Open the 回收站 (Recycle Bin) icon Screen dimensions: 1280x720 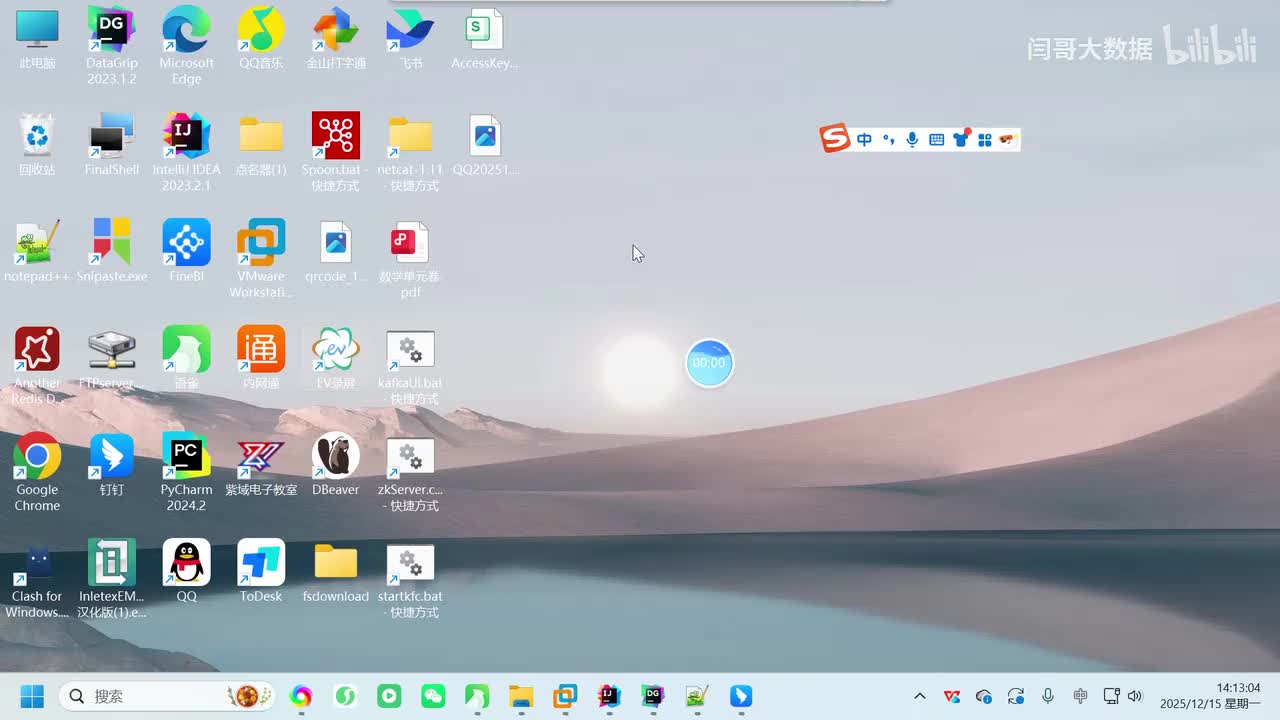tap(37, 144)
